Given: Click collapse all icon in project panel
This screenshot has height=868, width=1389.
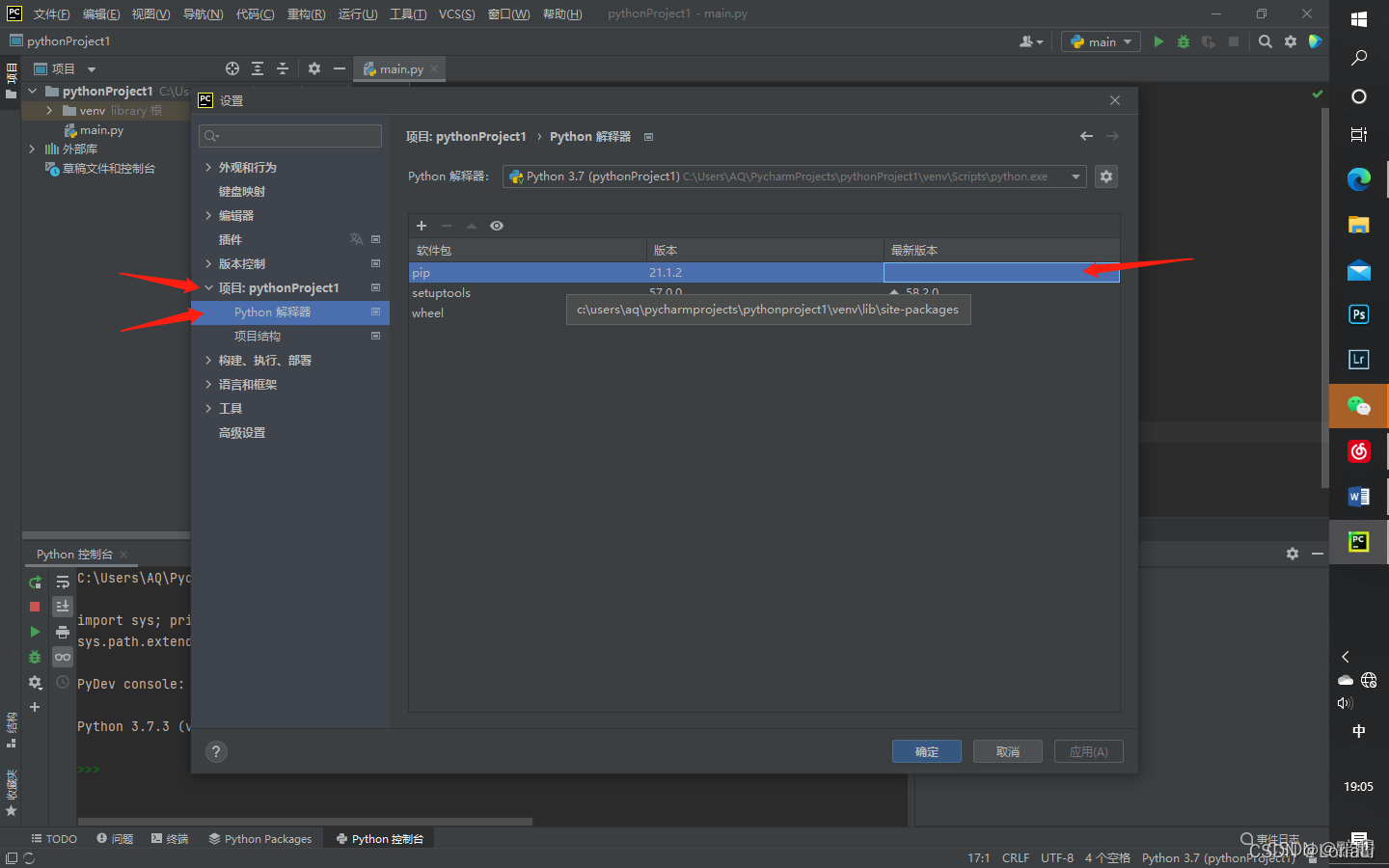Looking at the screenshot, I should (283, 68).
